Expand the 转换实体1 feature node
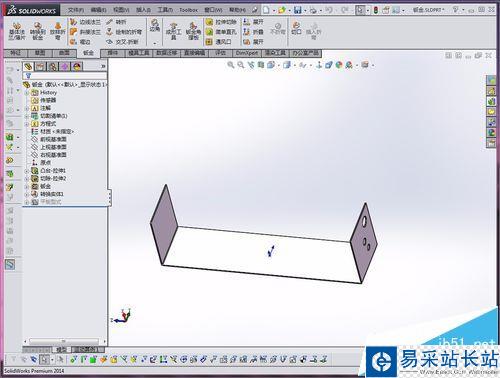500x378 pixels. [x=27, y=194]
